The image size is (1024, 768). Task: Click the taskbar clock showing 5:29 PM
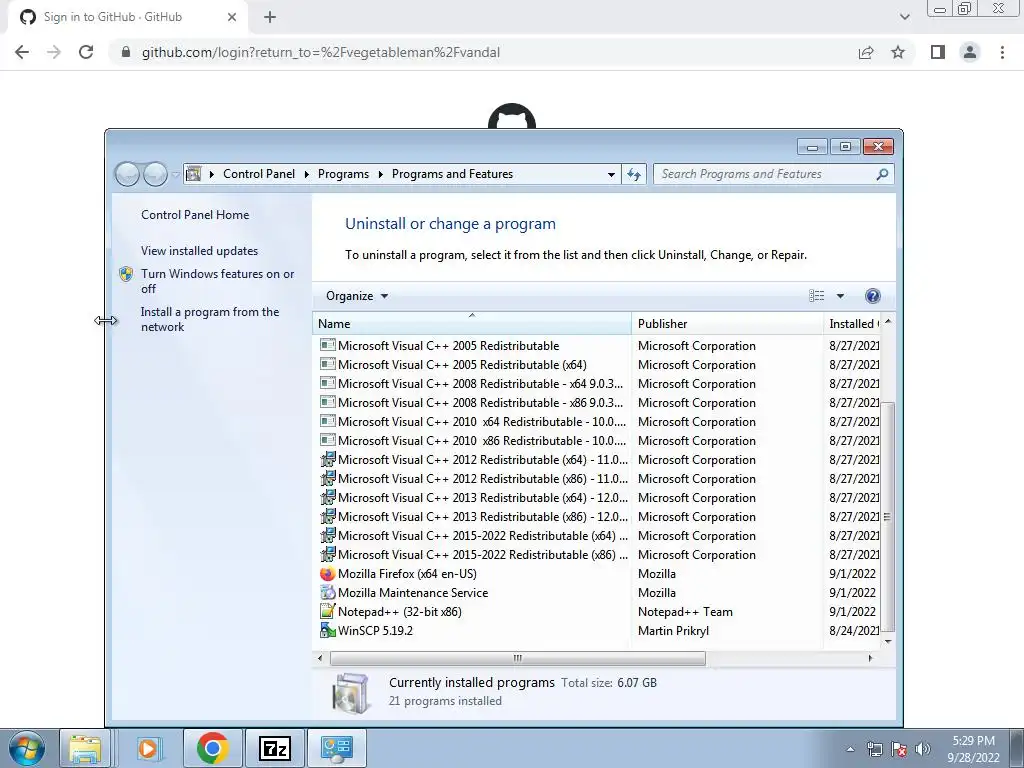(x=973, y=749)
